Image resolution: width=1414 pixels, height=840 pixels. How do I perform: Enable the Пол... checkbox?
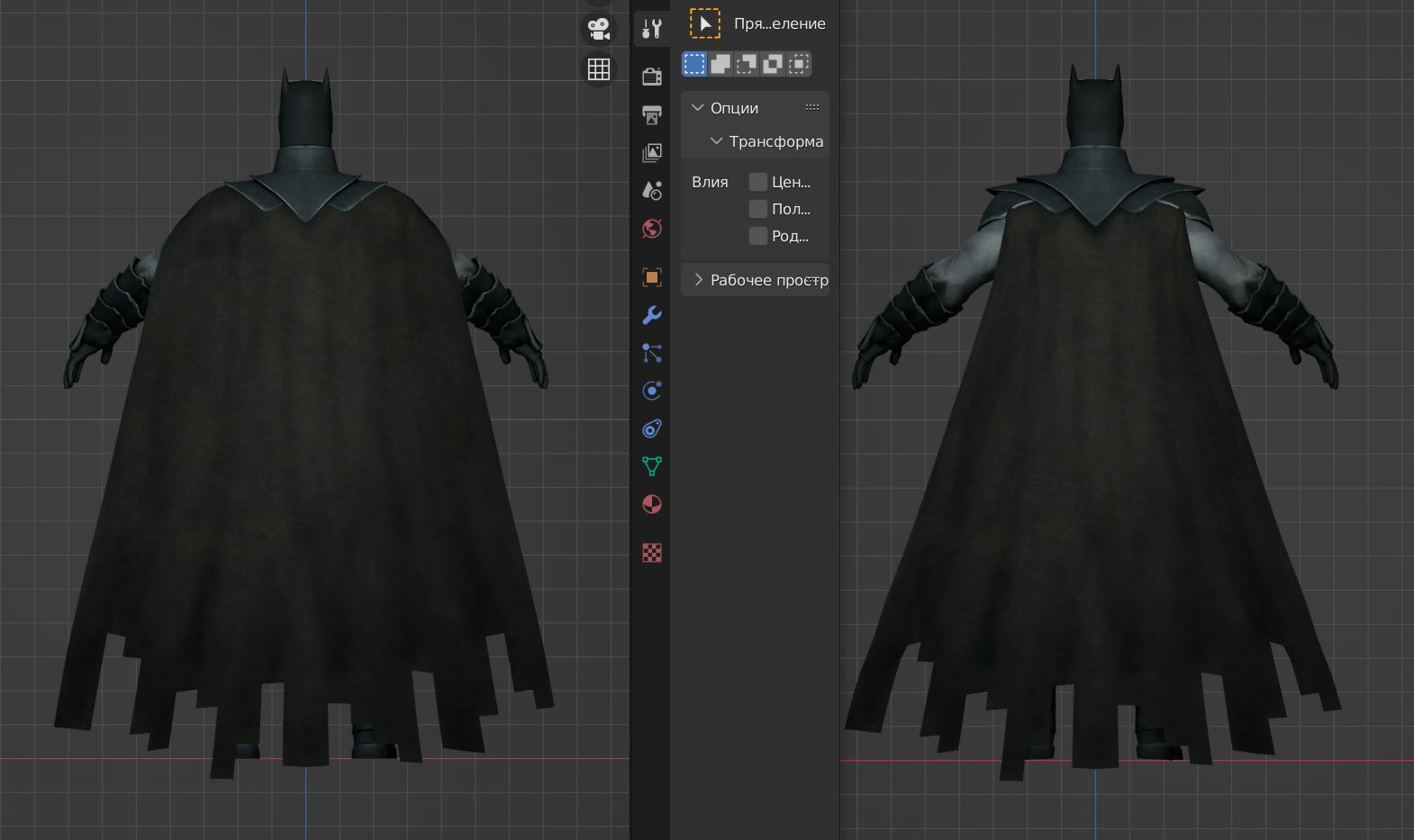click(758, 209)
